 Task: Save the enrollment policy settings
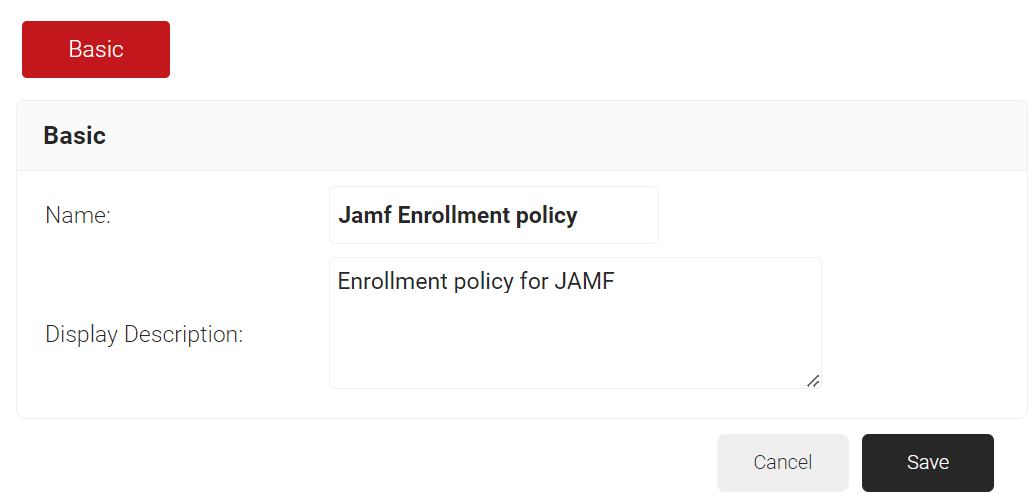[x=927, y=462]
